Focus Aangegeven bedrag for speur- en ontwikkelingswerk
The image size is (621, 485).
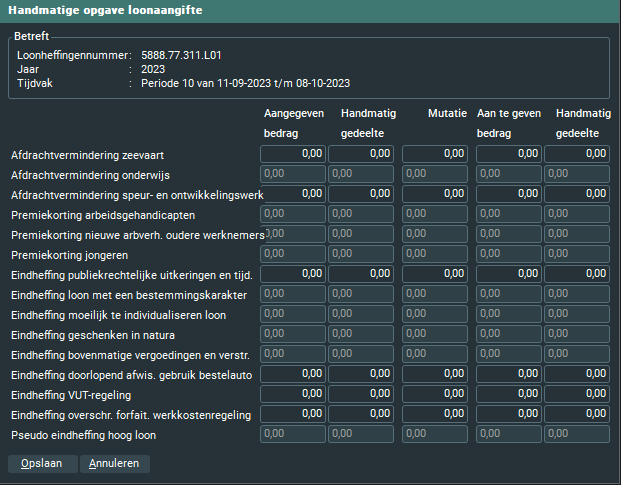292,194
